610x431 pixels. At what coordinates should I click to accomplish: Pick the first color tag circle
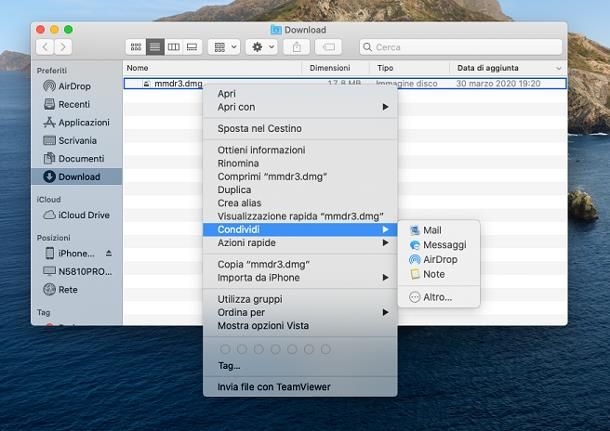[x=225, y=349]
